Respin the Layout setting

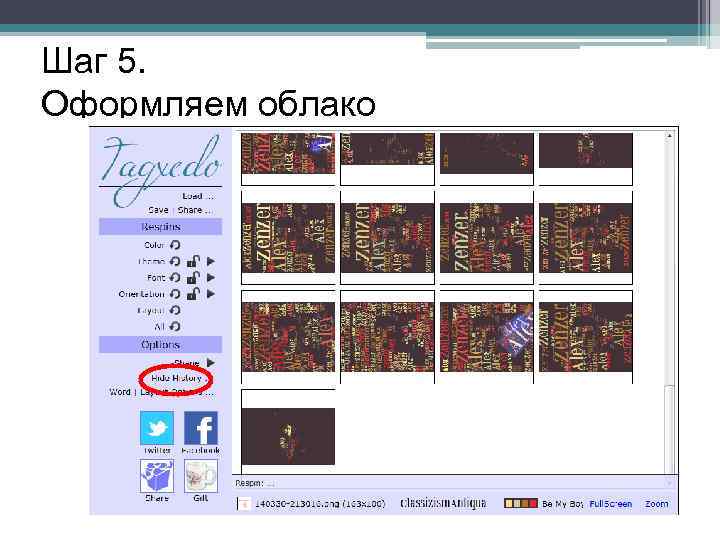tap(174, 310)
